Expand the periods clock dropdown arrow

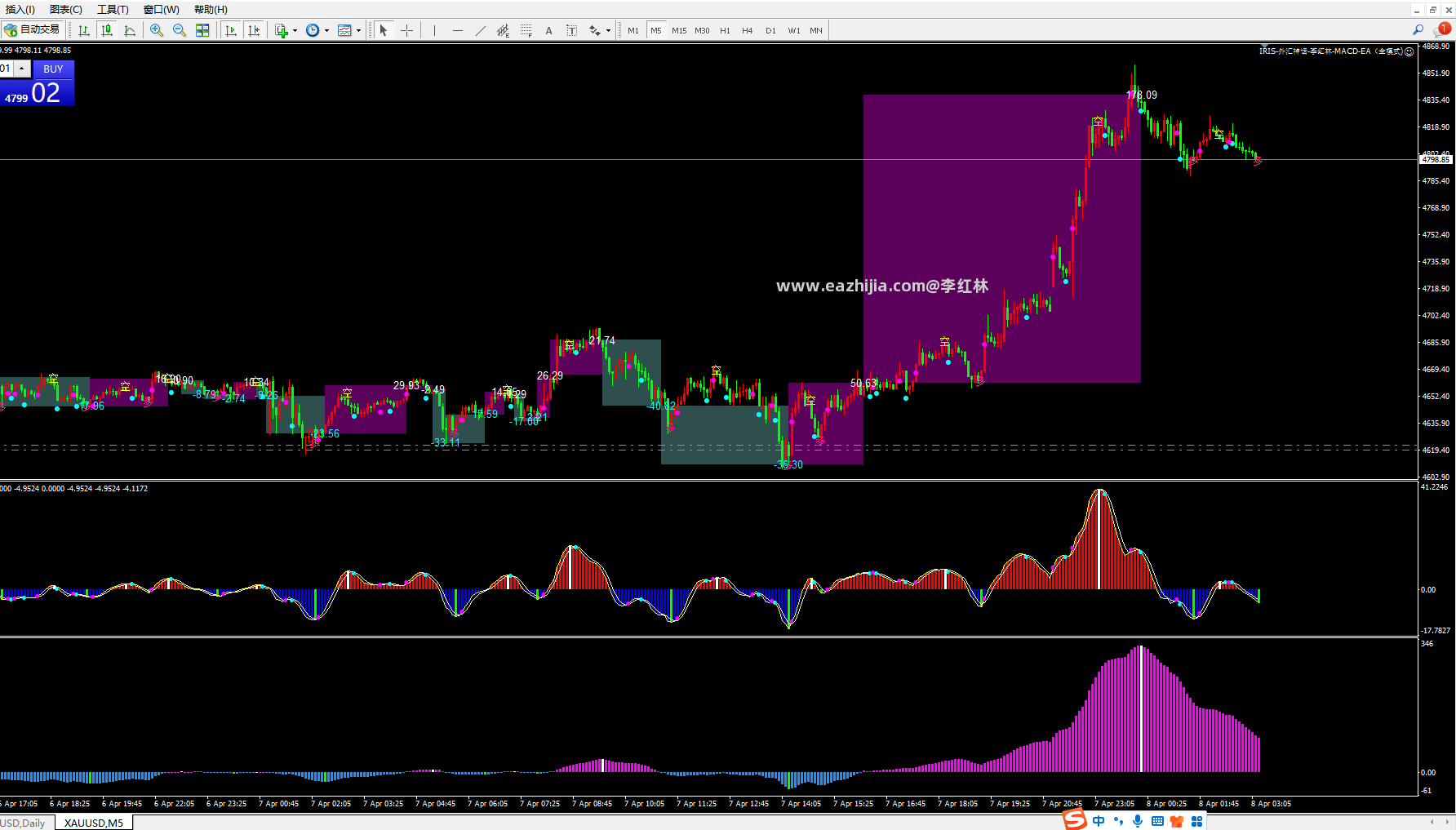(326, 30)
